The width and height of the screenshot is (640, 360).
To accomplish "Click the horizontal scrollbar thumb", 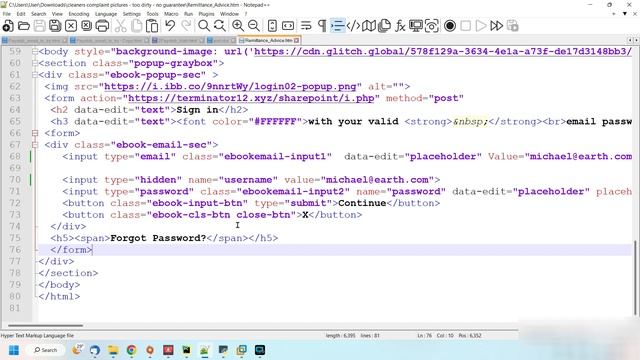I will 45,326.
